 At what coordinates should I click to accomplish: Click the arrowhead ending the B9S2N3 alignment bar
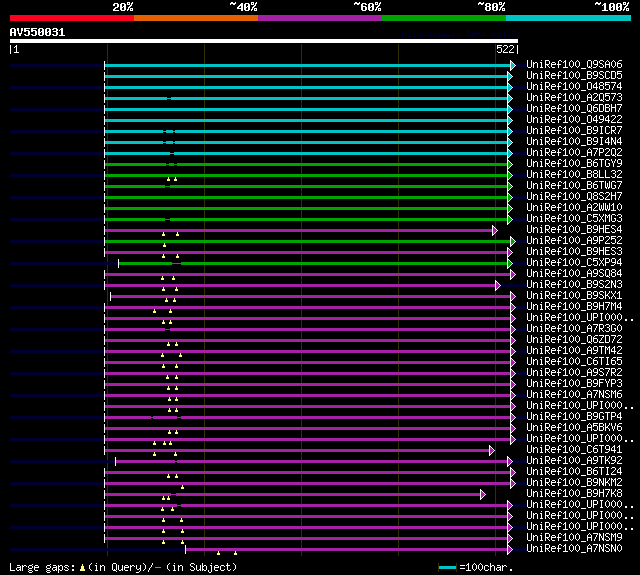point(498,286)
